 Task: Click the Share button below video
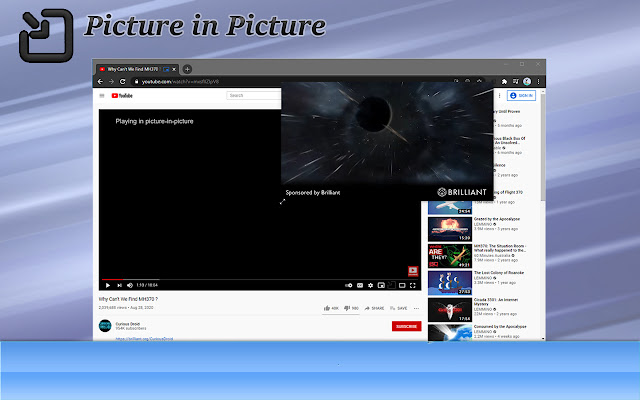pyautogui.click(x=373, y=308)
